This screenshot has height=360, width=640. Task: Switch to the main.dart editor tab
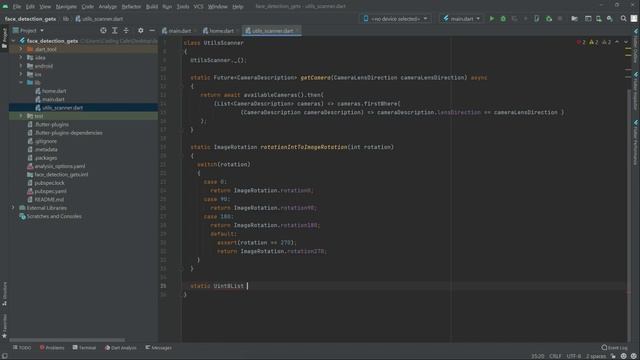tap(177, 31)
